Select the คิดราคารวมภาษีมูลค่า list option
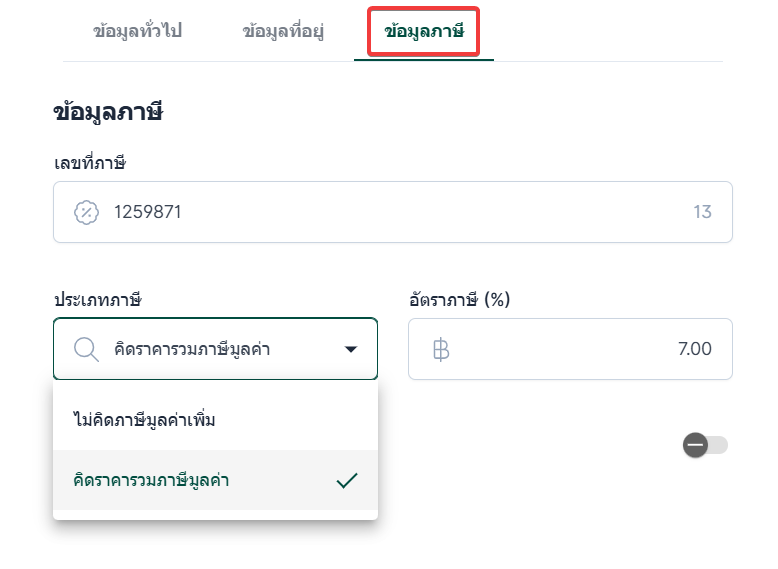 click(x=152, y=480)
